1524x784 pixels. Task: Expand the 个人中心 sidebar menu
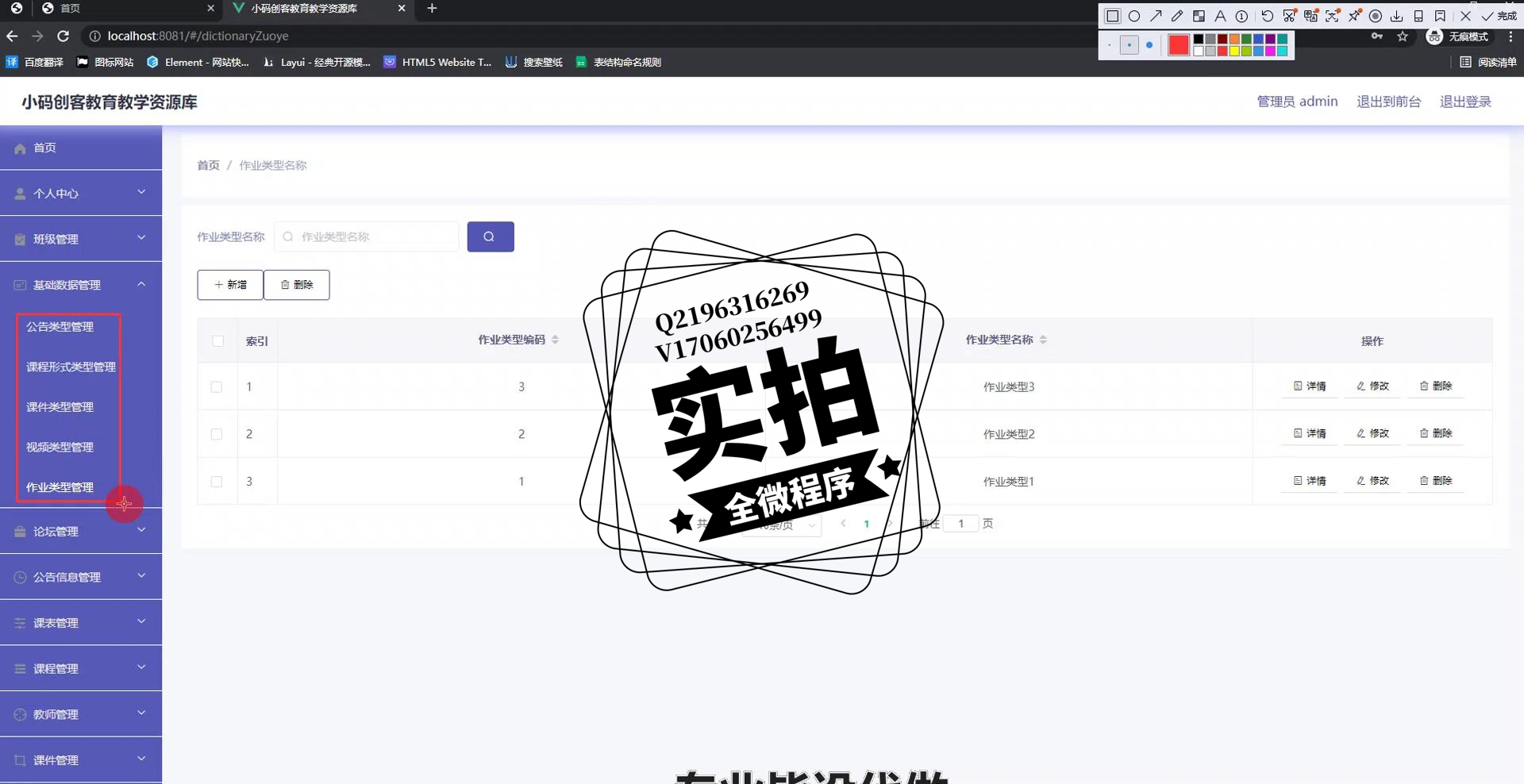point(81,193)
